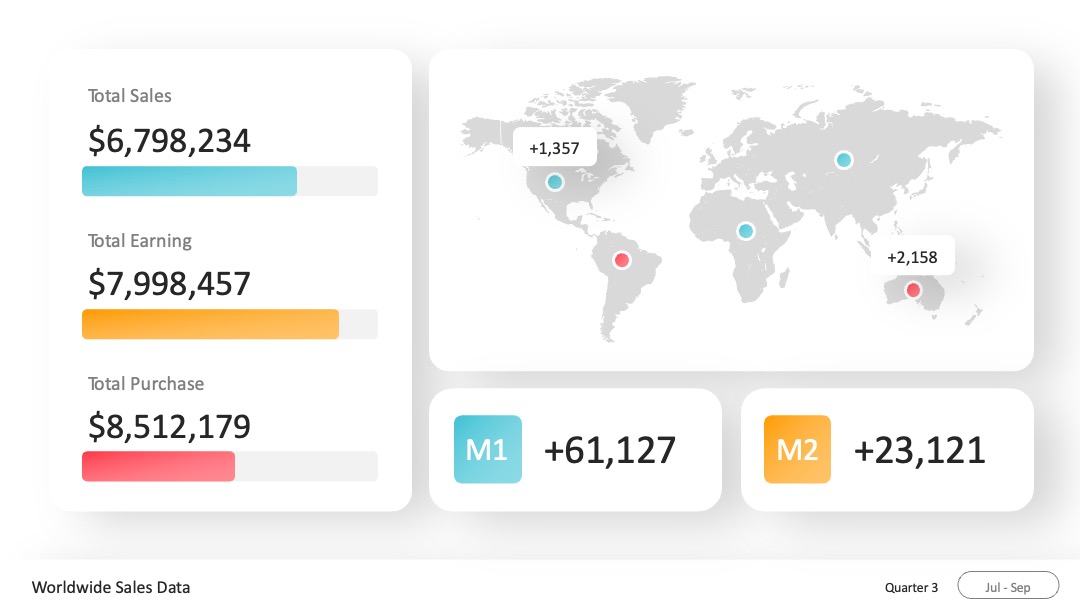Click the Worldwide Sales Data title
The width and height of the screenshot is (1080, 608).
pos(111,587)
